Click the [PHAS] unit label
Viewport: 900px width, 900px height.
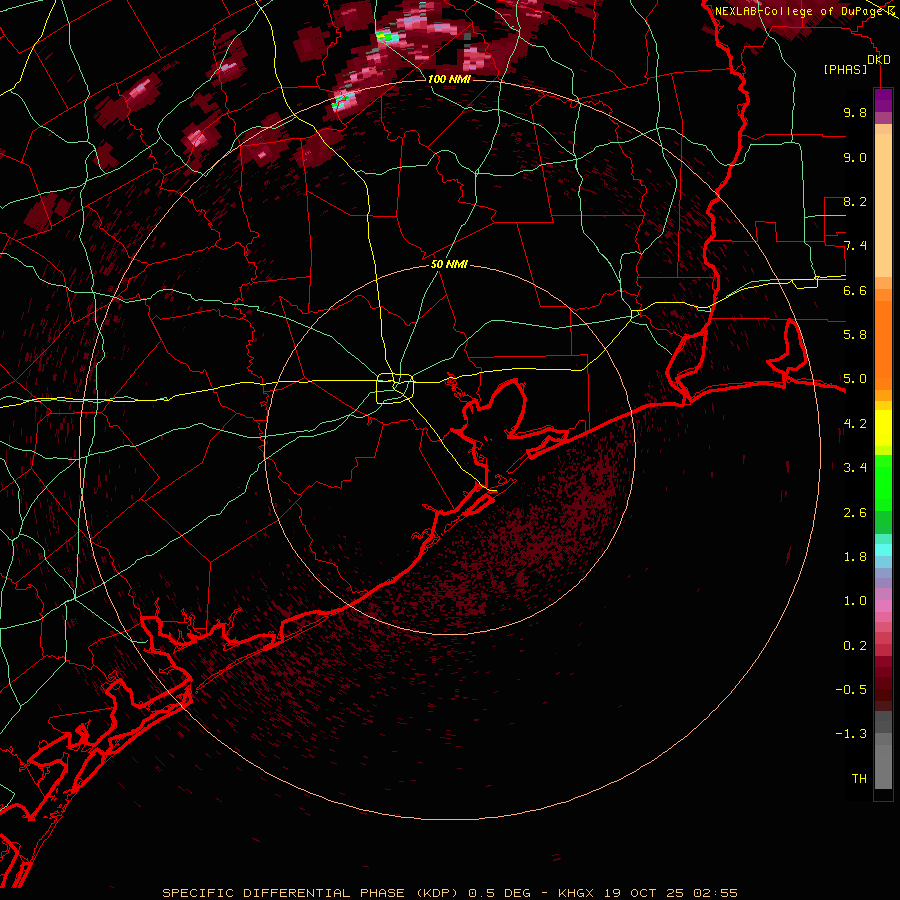pos(845,69)
